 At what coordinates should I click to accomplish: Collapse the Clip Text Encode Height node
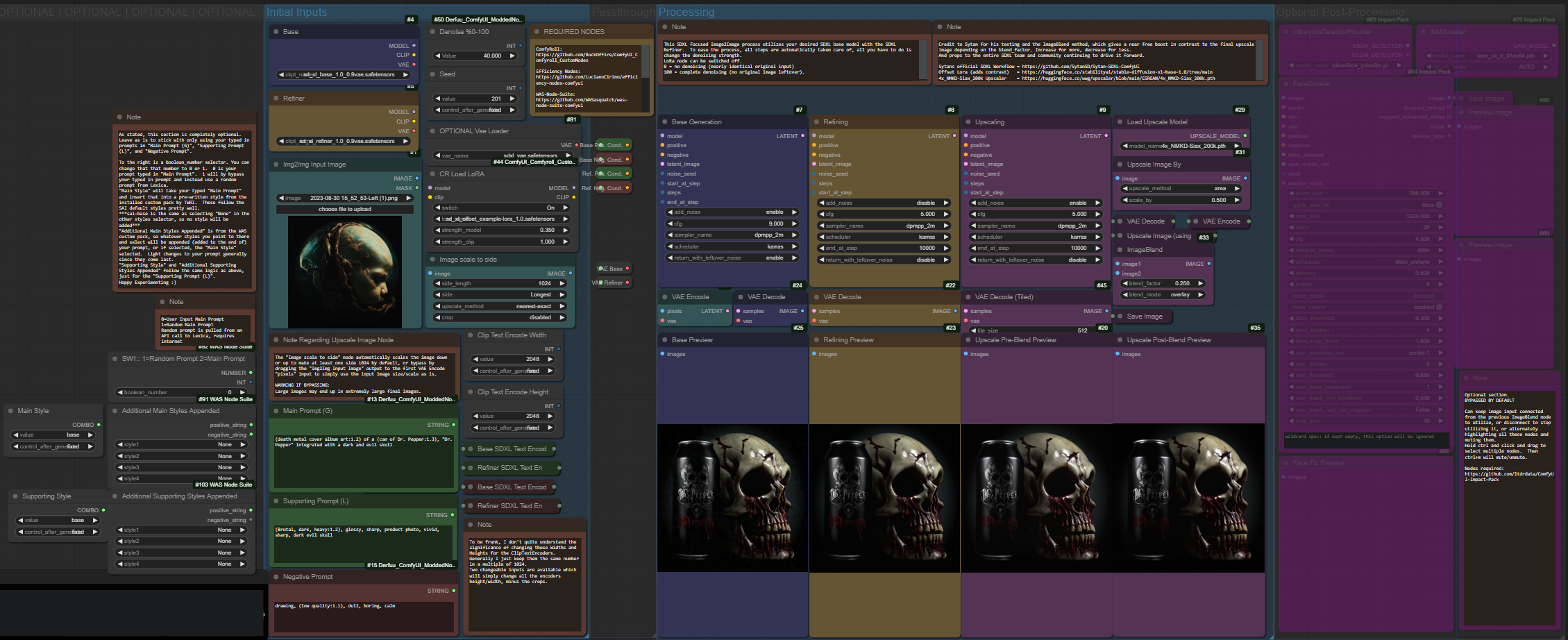tap(470, 392)
